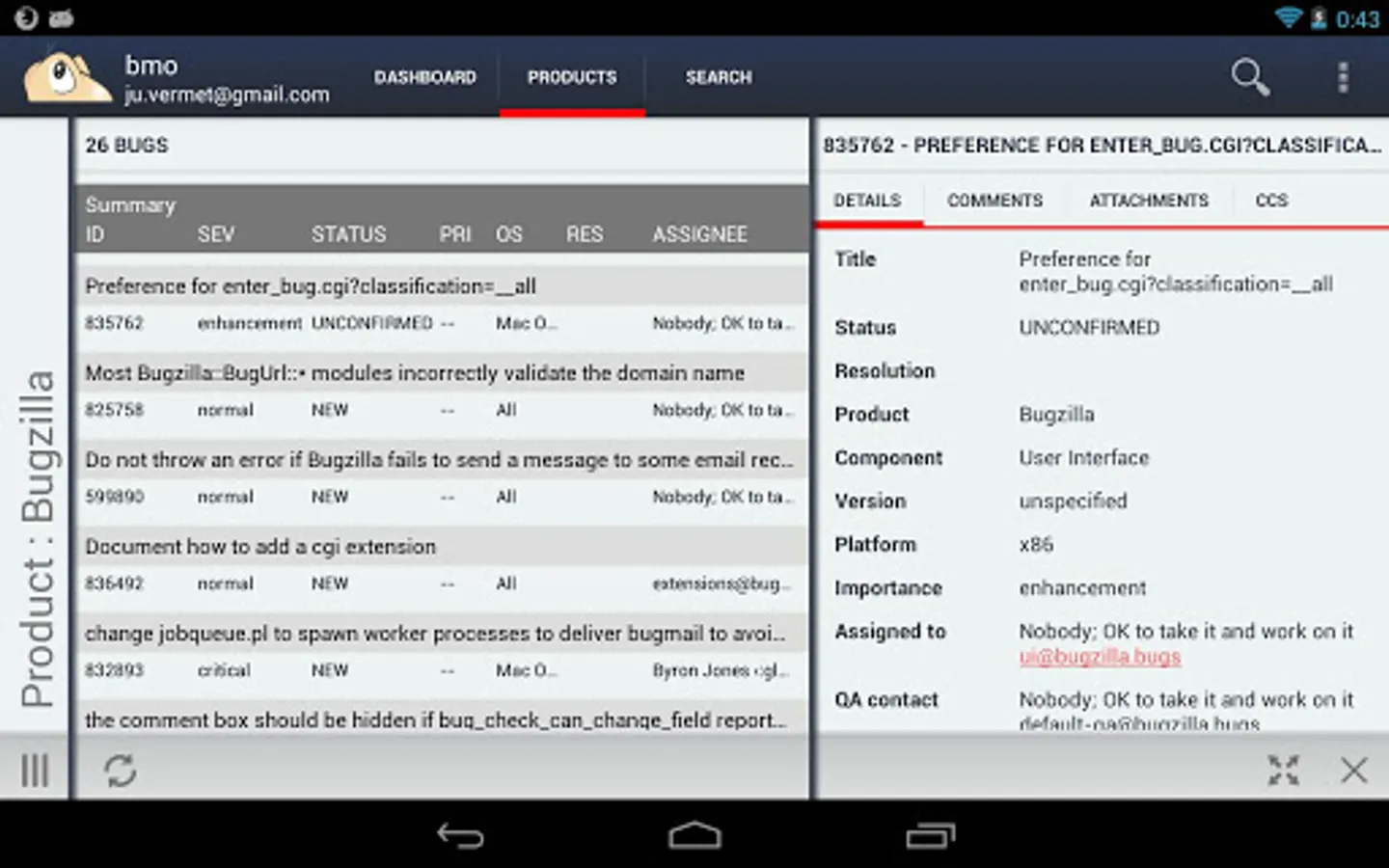Image resolution: width=1389 pixels, height=868 pixels.
Task: Open the search magnifier in the action bar
Action: 1250,77
